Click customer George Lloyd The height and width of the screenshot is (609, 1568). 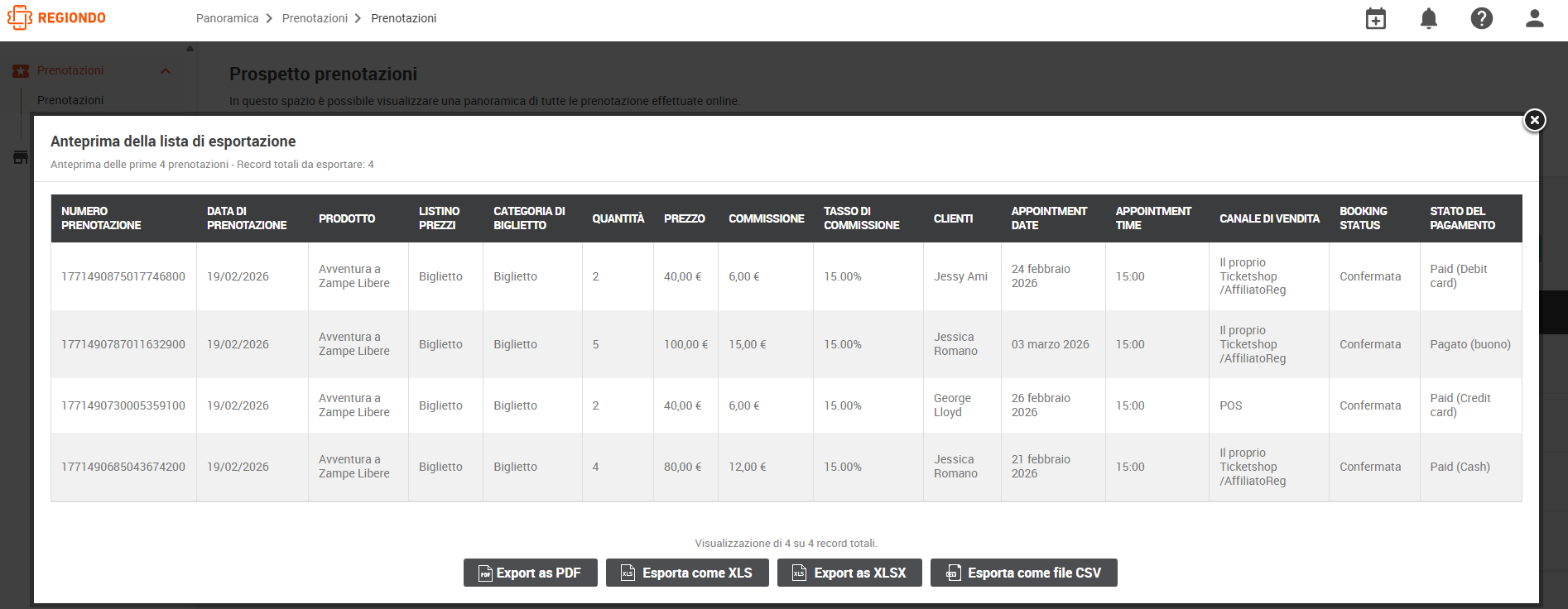tap(952, 405)
